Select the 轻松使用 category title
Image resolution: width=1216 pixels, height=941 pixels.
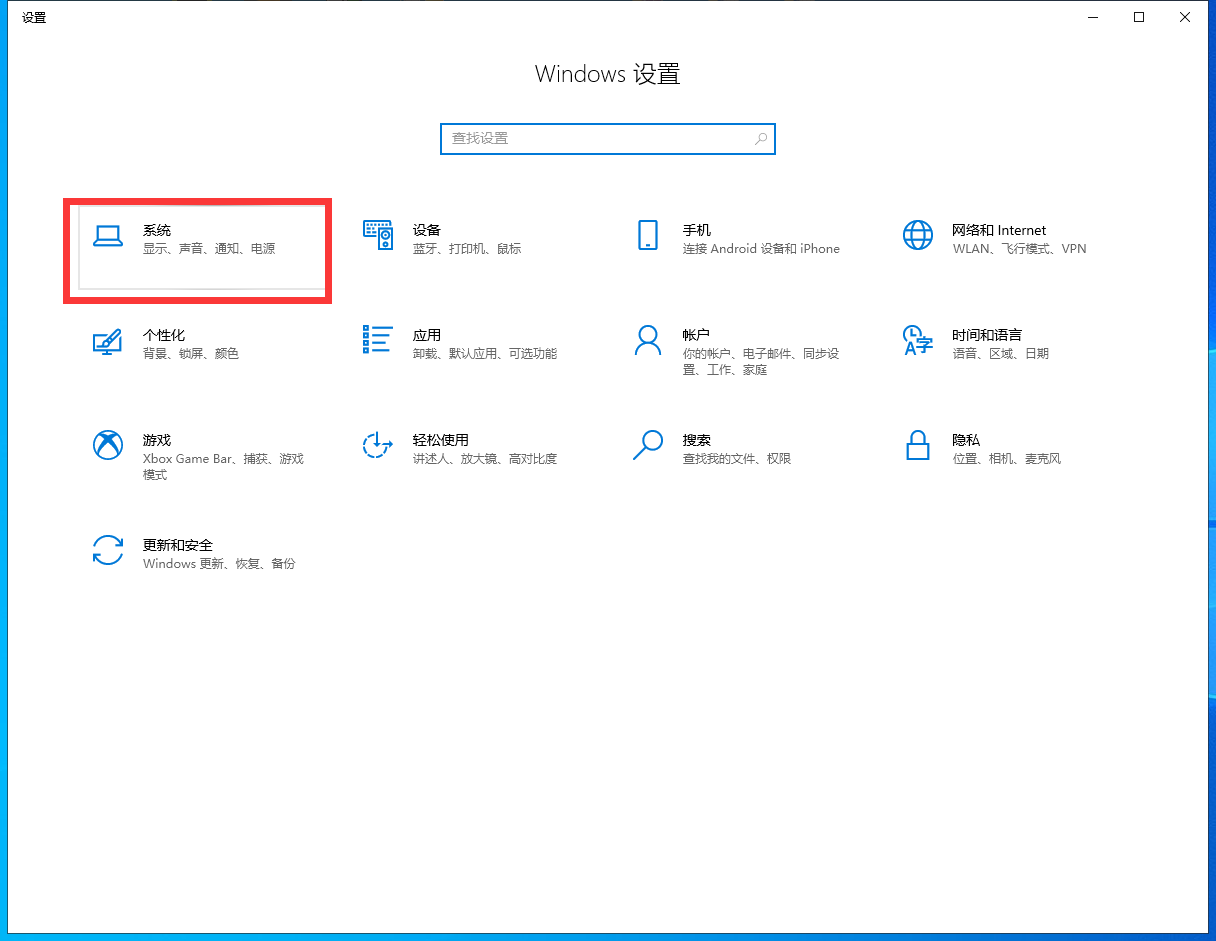point(441,440)
